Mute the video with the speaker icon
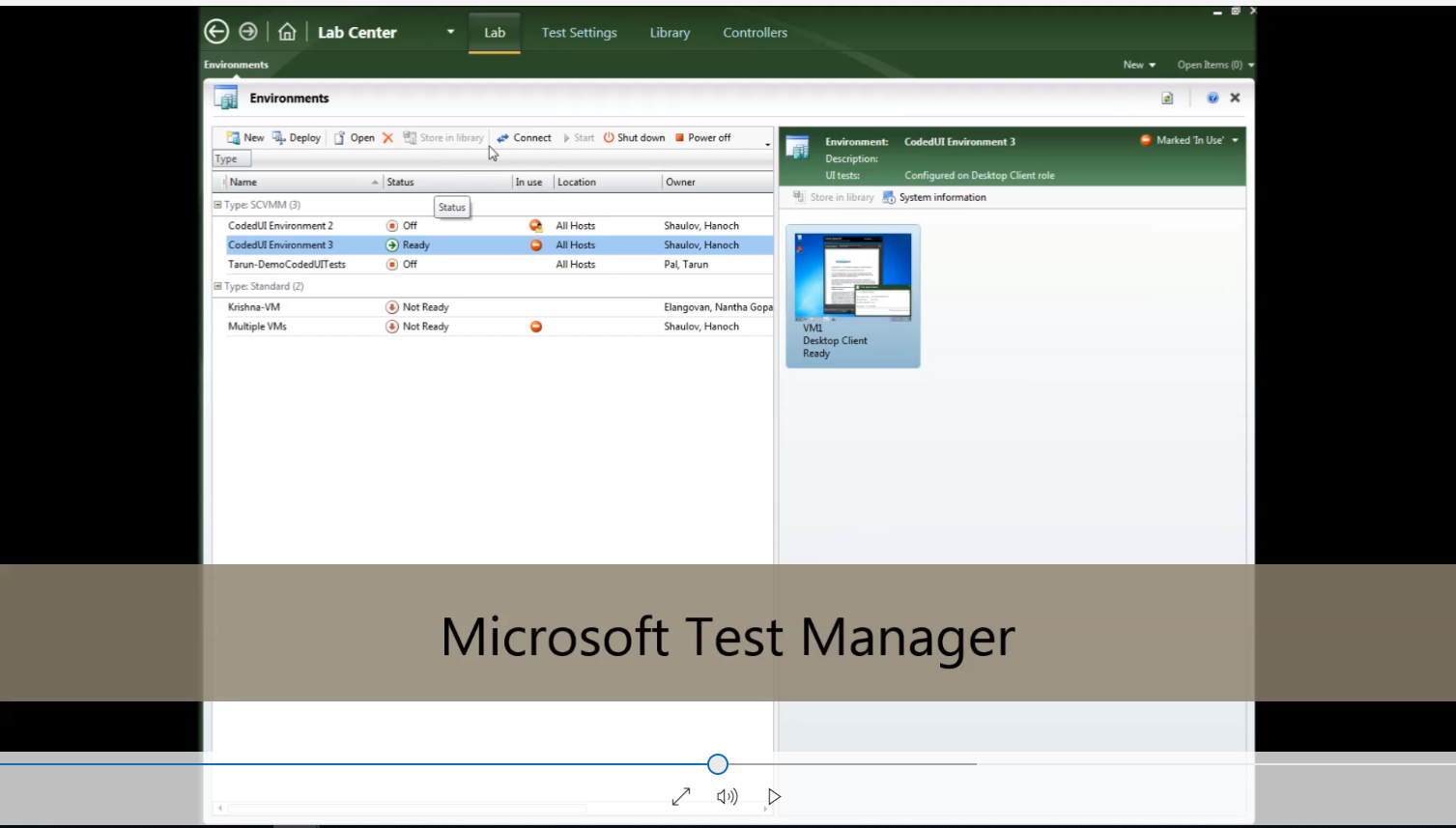 728,796
